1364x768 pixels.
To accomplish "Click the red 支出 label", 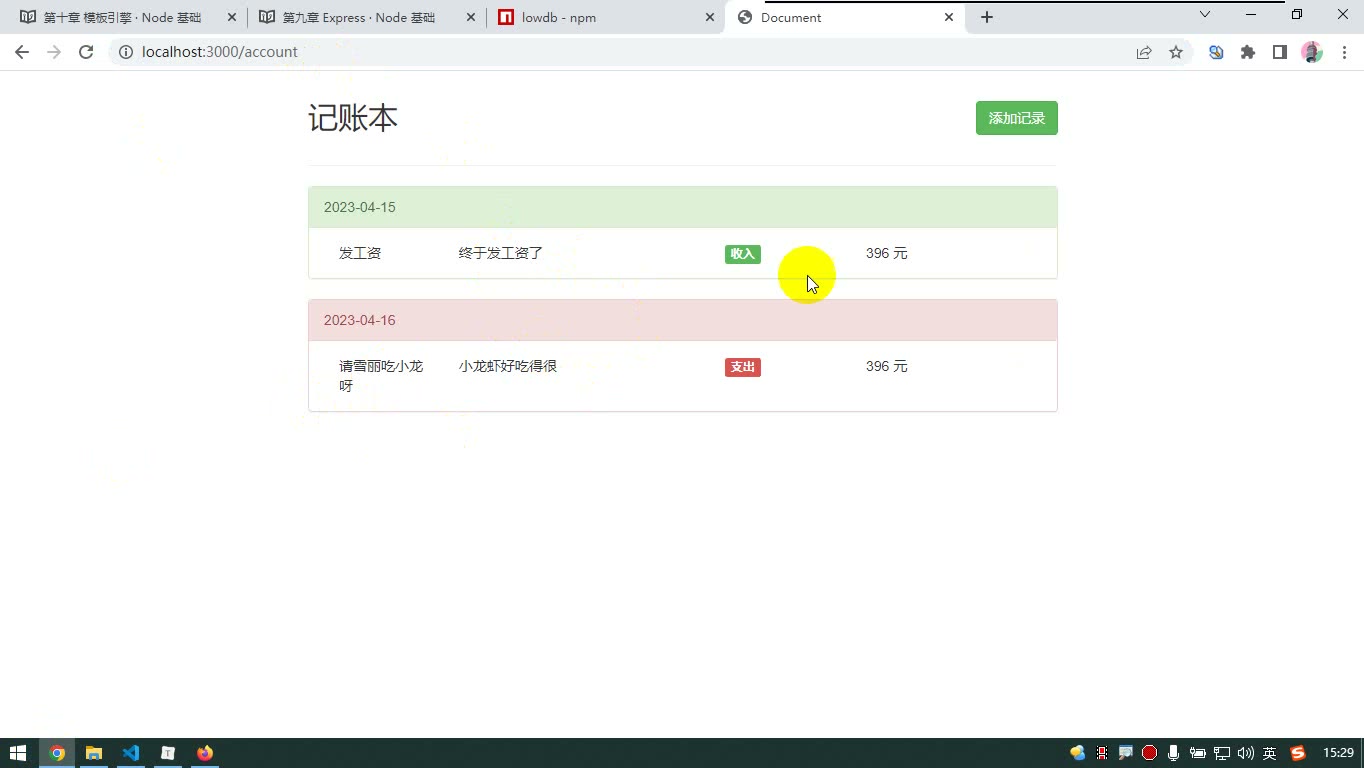I will coord(742,367).
